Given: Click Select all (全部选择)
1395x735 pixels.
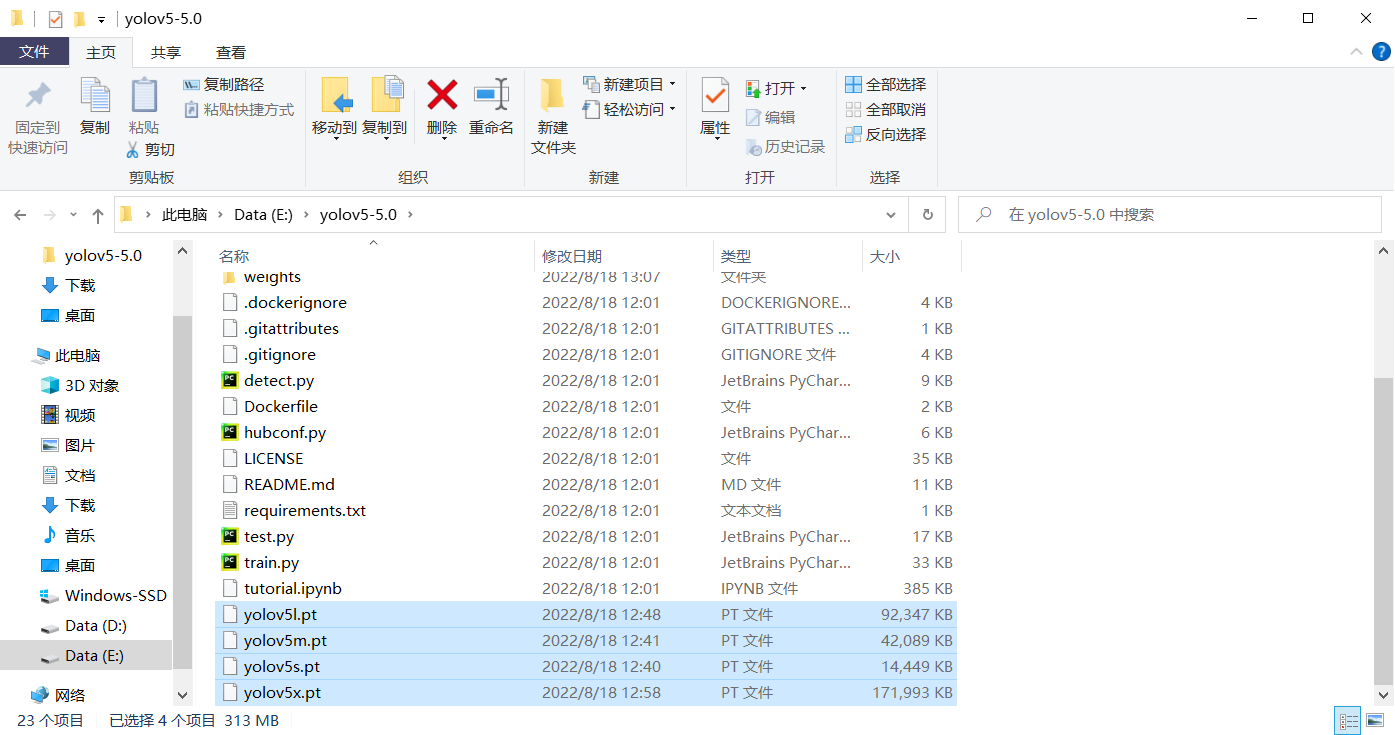Looking at the screenshot, I should pyautogui.click(x=886, y=84).
